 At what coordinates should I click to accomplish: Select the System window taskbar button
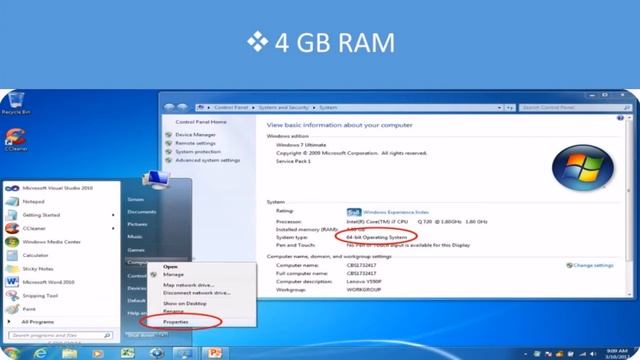pyautogui.click(x=184, y=353)
